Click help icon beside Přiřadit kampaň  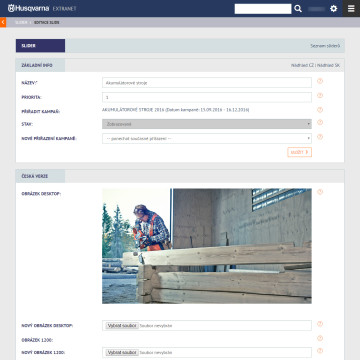click(x=320, y=110)
